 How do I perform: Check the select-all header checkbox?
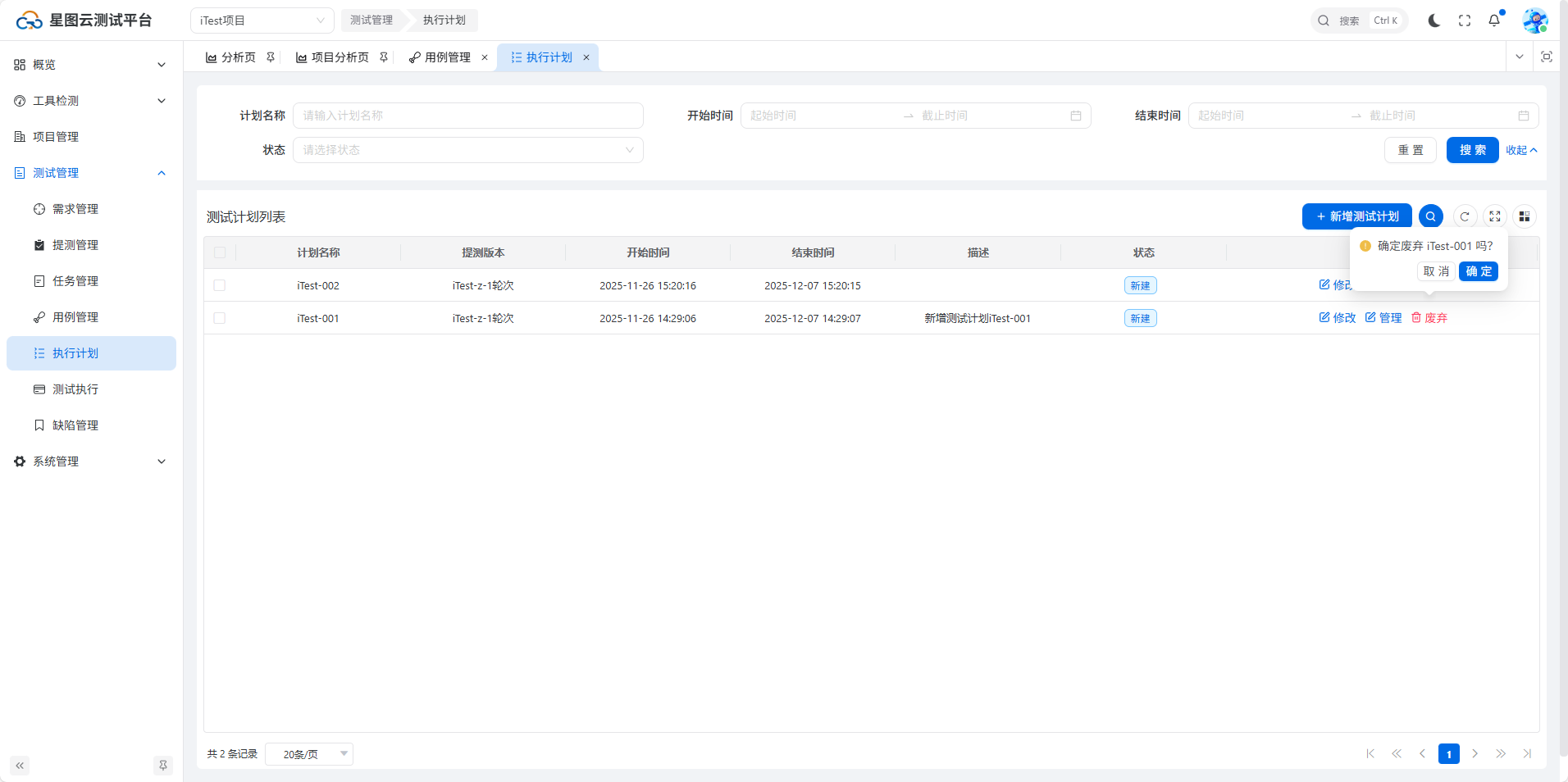(220, 252)
